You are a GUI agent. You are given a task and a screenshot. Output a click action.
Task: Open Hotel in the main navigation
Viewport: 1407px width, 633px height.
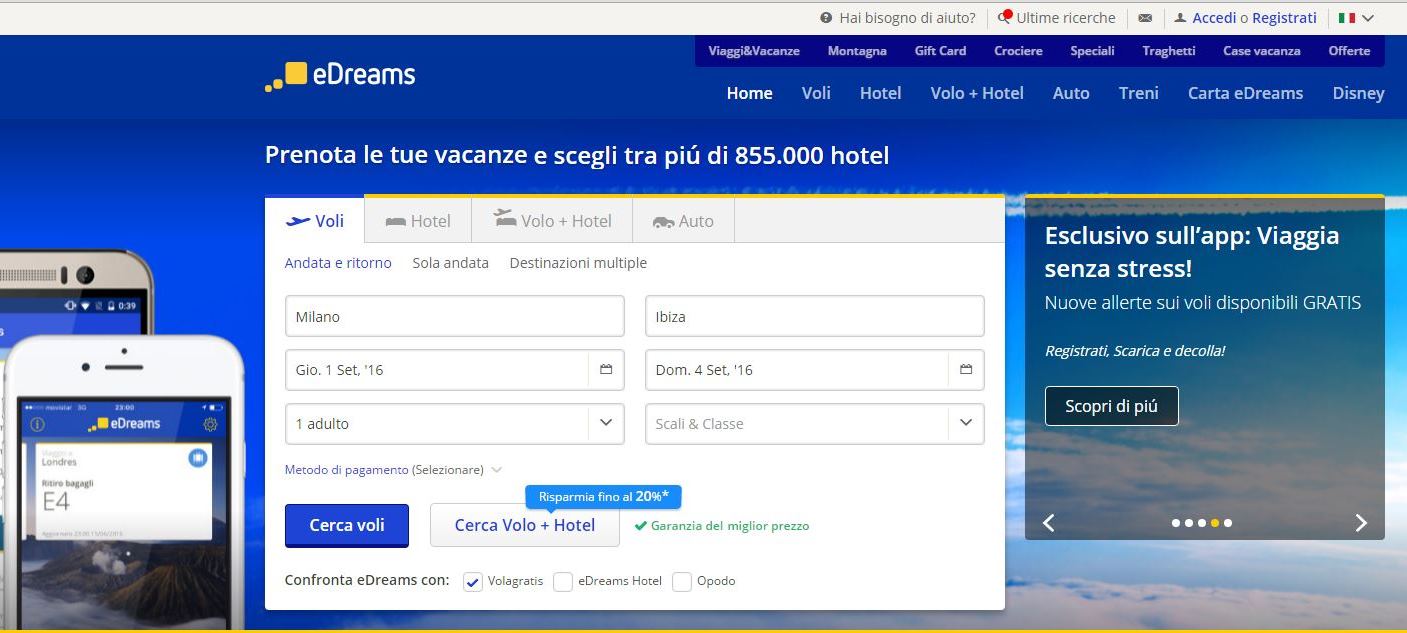[x=880, y=93]
